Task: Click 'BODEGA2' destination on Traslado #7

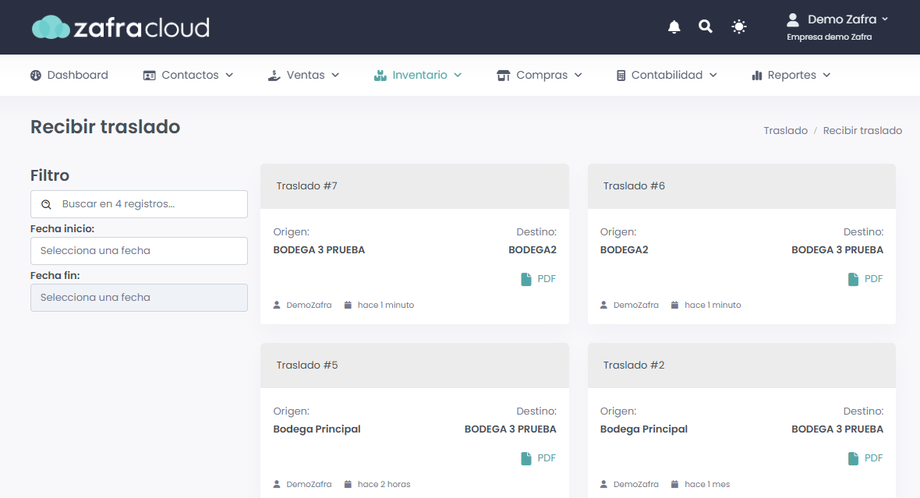Action: coord(532,250)
